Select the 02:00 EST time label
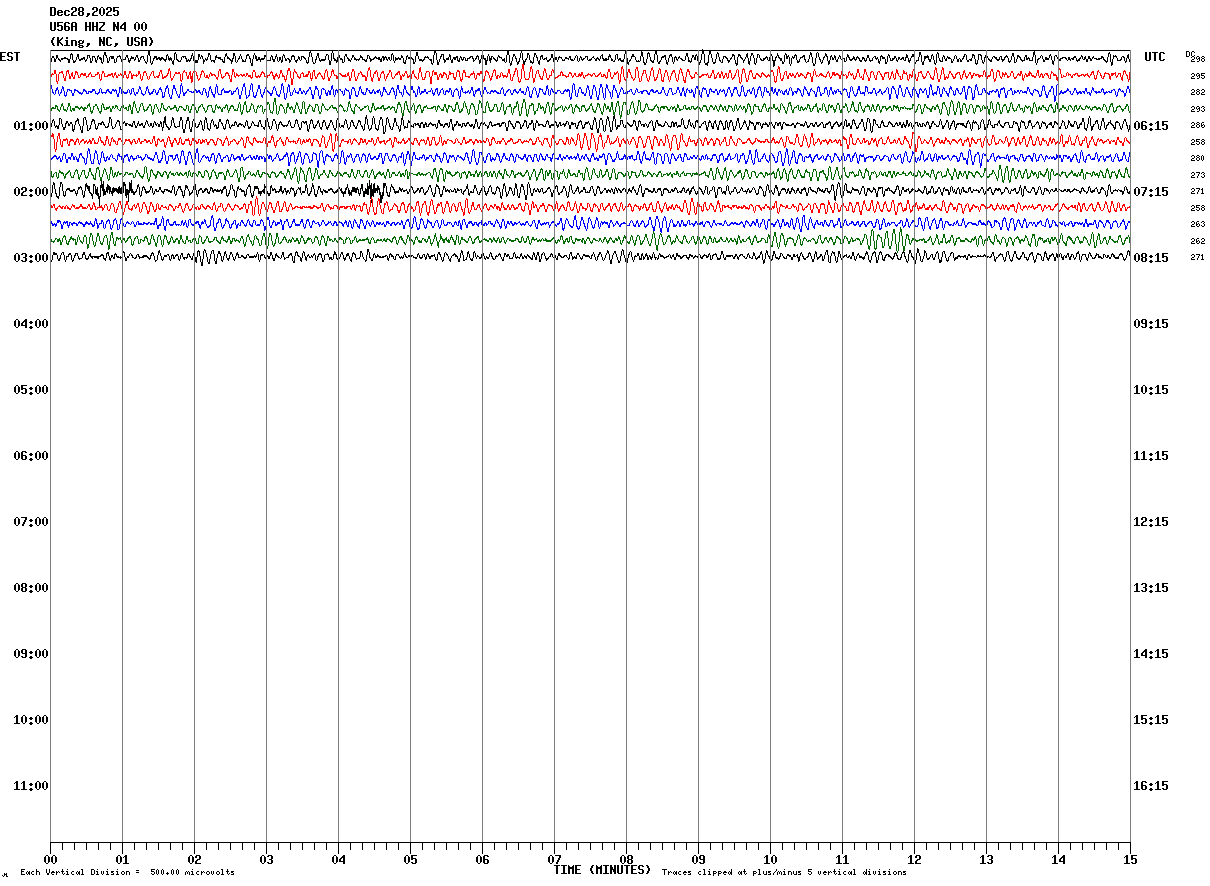Viewport: 1210px width, 886px height. 31,192
